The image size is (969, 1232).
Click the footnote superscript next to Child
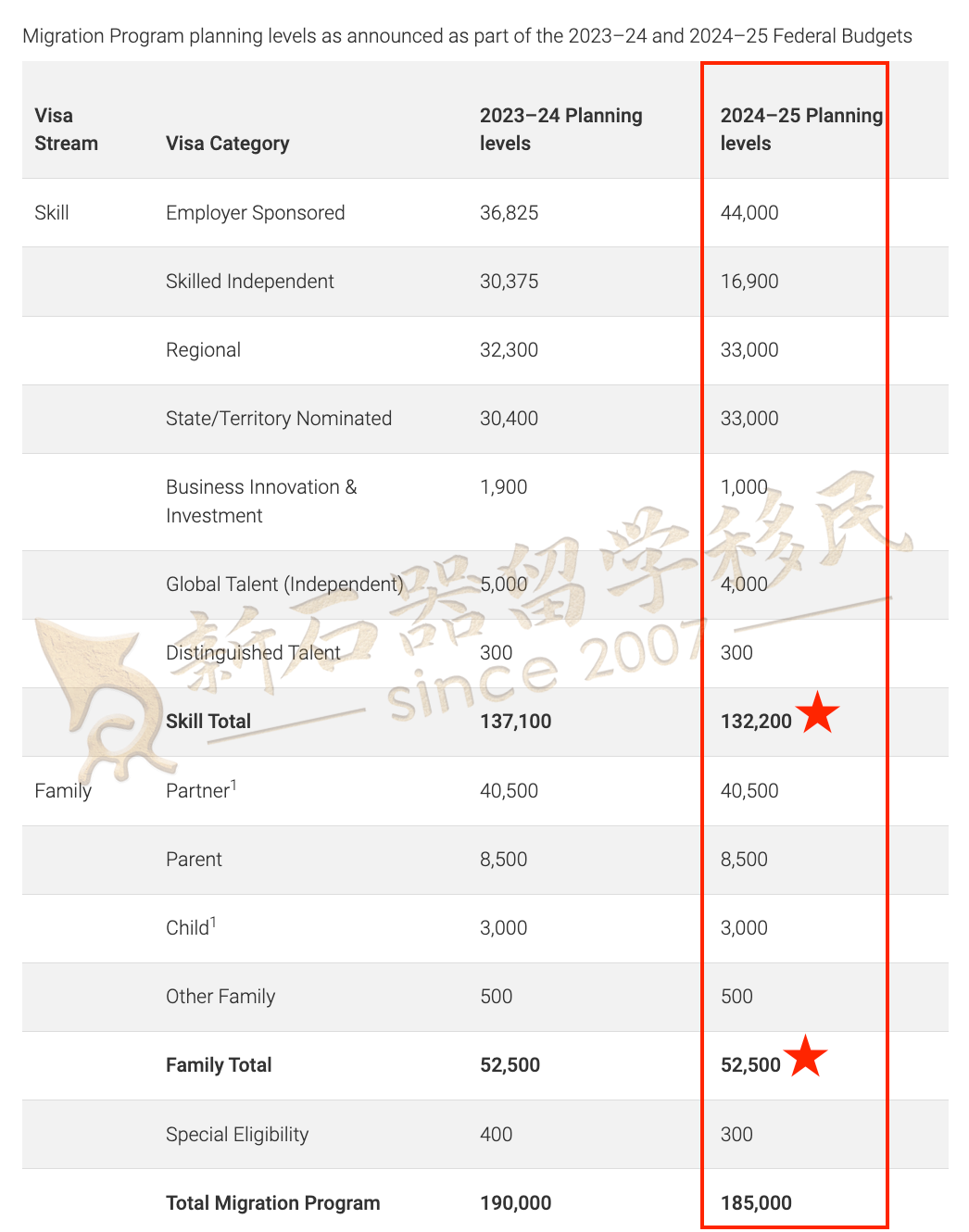click(x=213, y=922)
